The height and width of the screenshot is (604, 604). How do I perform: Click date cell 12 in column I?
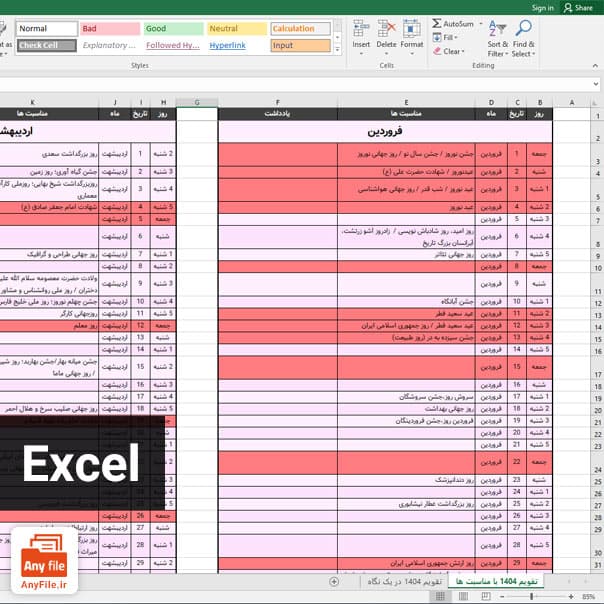click(140, 326)
